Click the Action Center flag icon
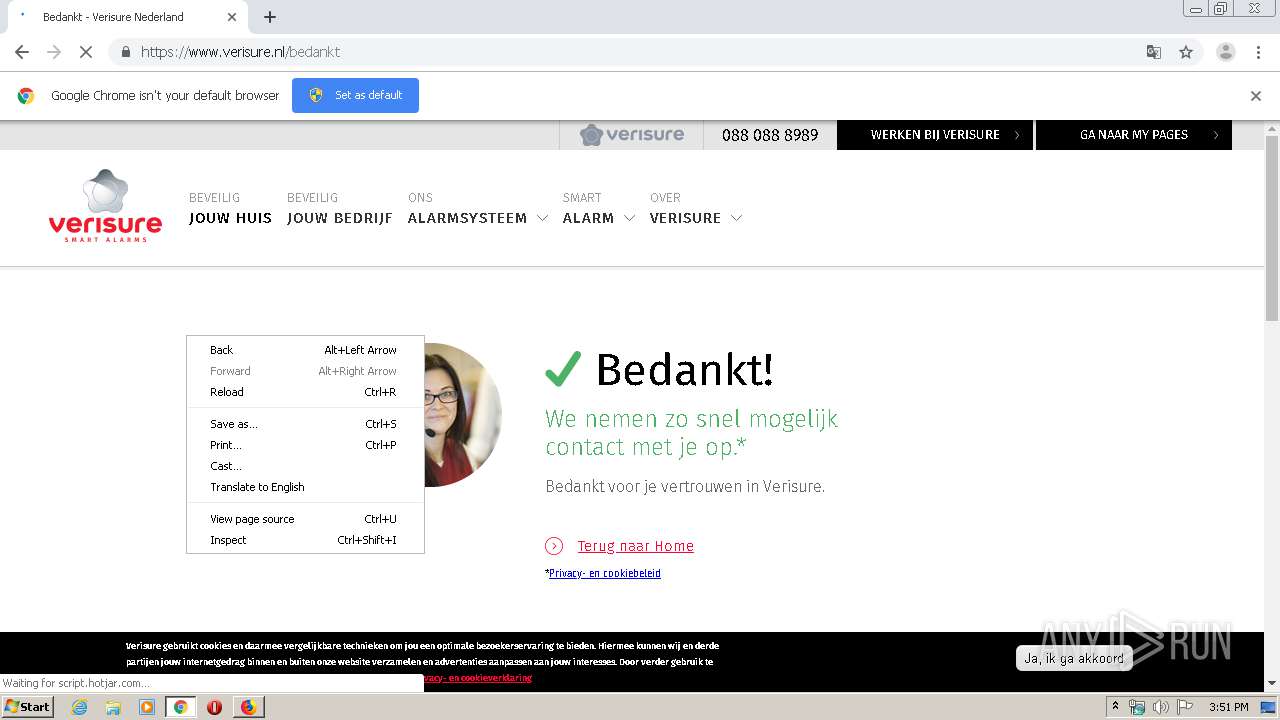Viewport: 1280px width, 720px height. click(1185, 707)
